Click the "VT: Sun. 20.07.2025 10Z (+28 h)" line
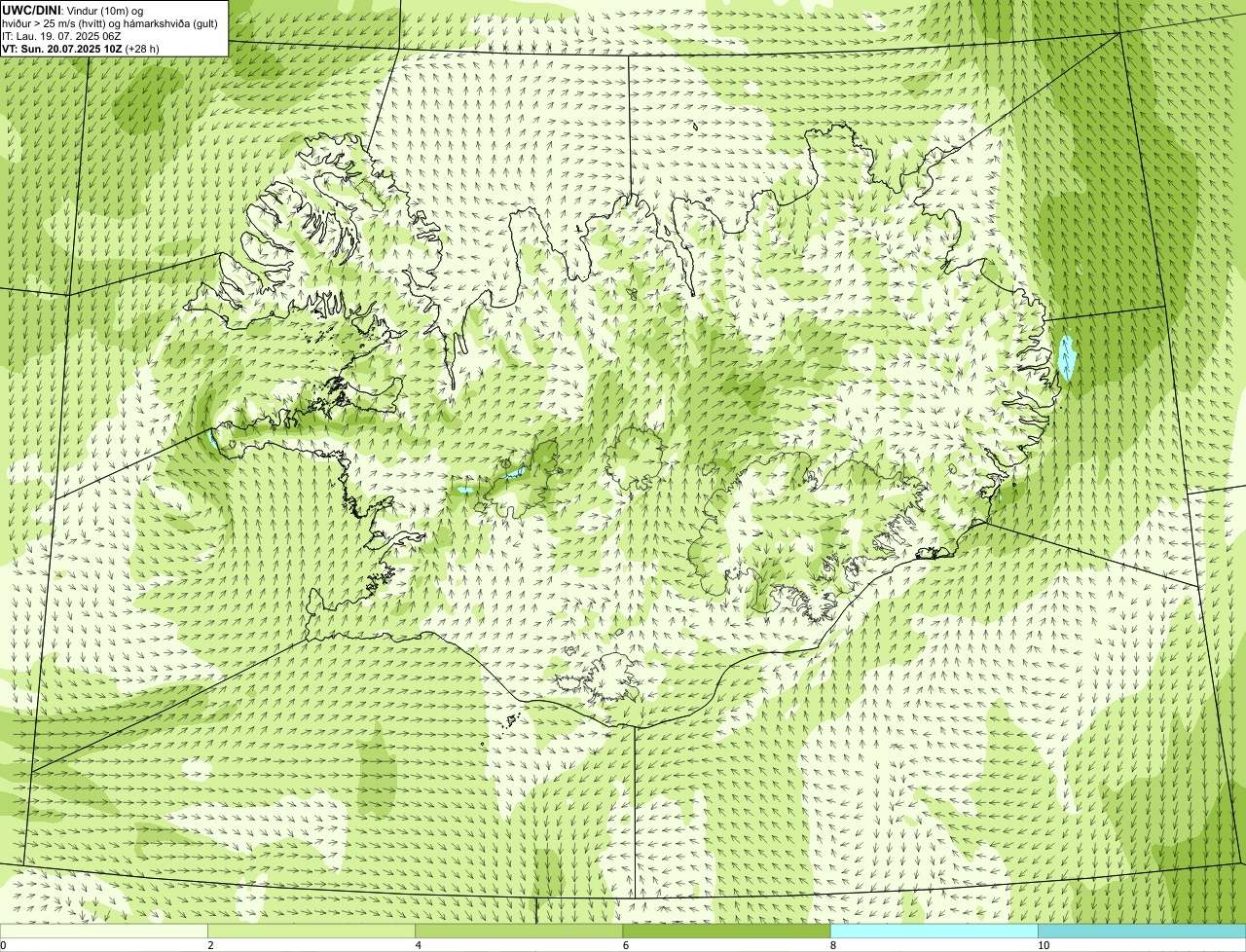The width and height of the screenshot is (1246, 952). (x=81, y=48)
